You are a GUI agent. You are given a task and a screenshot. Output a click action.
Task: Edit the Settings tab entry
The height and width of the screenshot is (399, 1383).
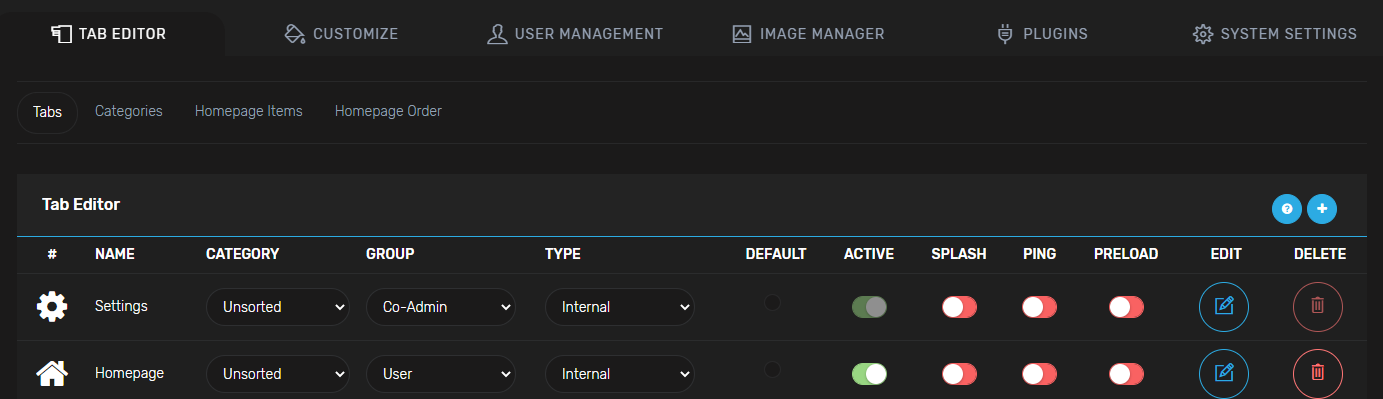point(1224,307)
